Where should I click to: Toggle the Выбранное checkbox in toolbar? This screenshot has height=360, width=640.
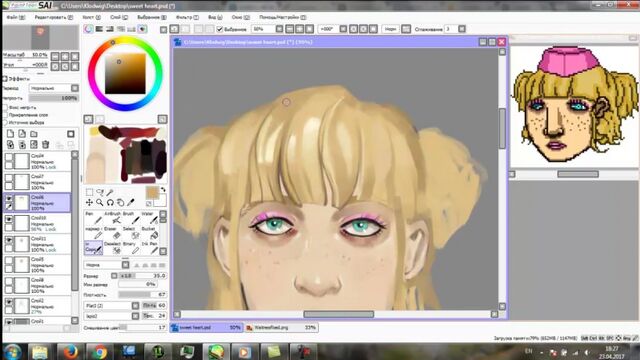tap(220, 29)
